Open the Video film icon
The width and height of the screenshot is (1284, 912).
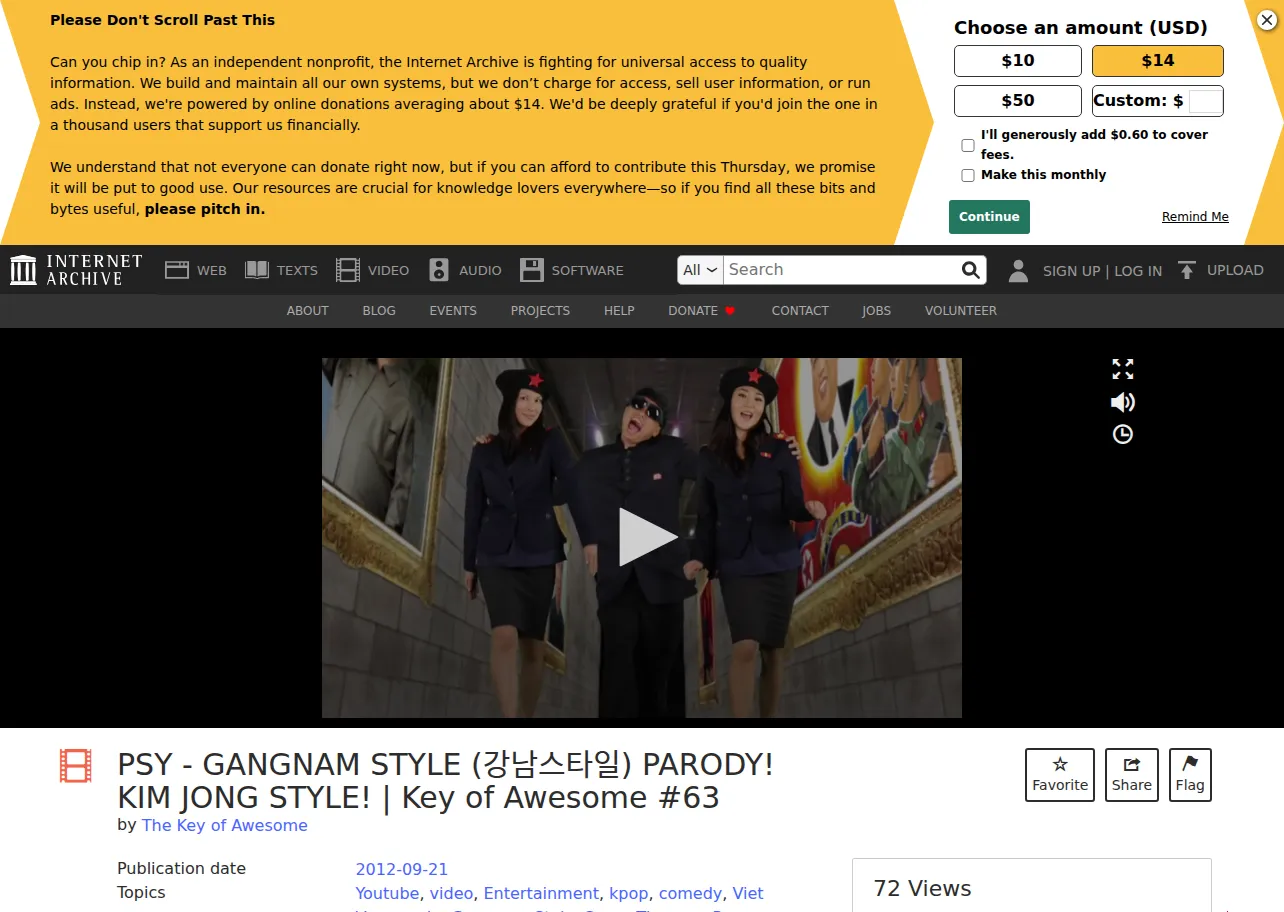(x=348, y=270)
